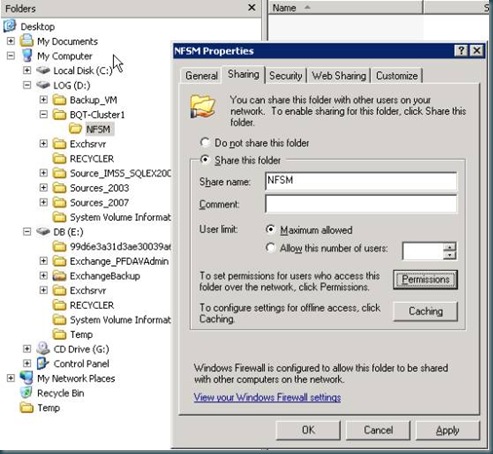Image resolution: width=493 pixels, height=454 pixels.
Task: Click the Permissions button
Action: pos(425,279)
